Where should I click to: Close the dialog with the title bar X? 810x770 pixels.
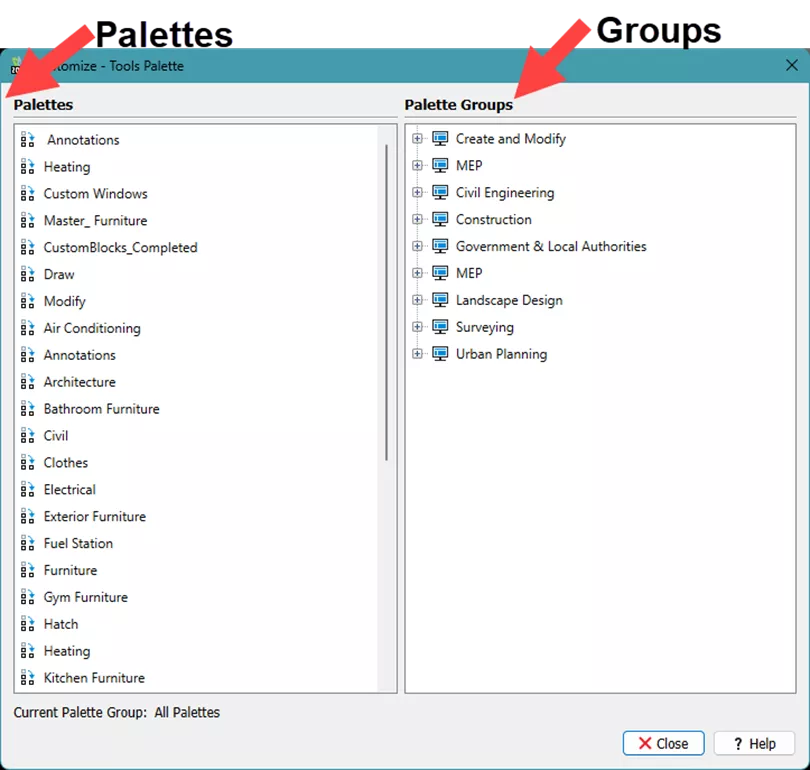click(790, 65)
